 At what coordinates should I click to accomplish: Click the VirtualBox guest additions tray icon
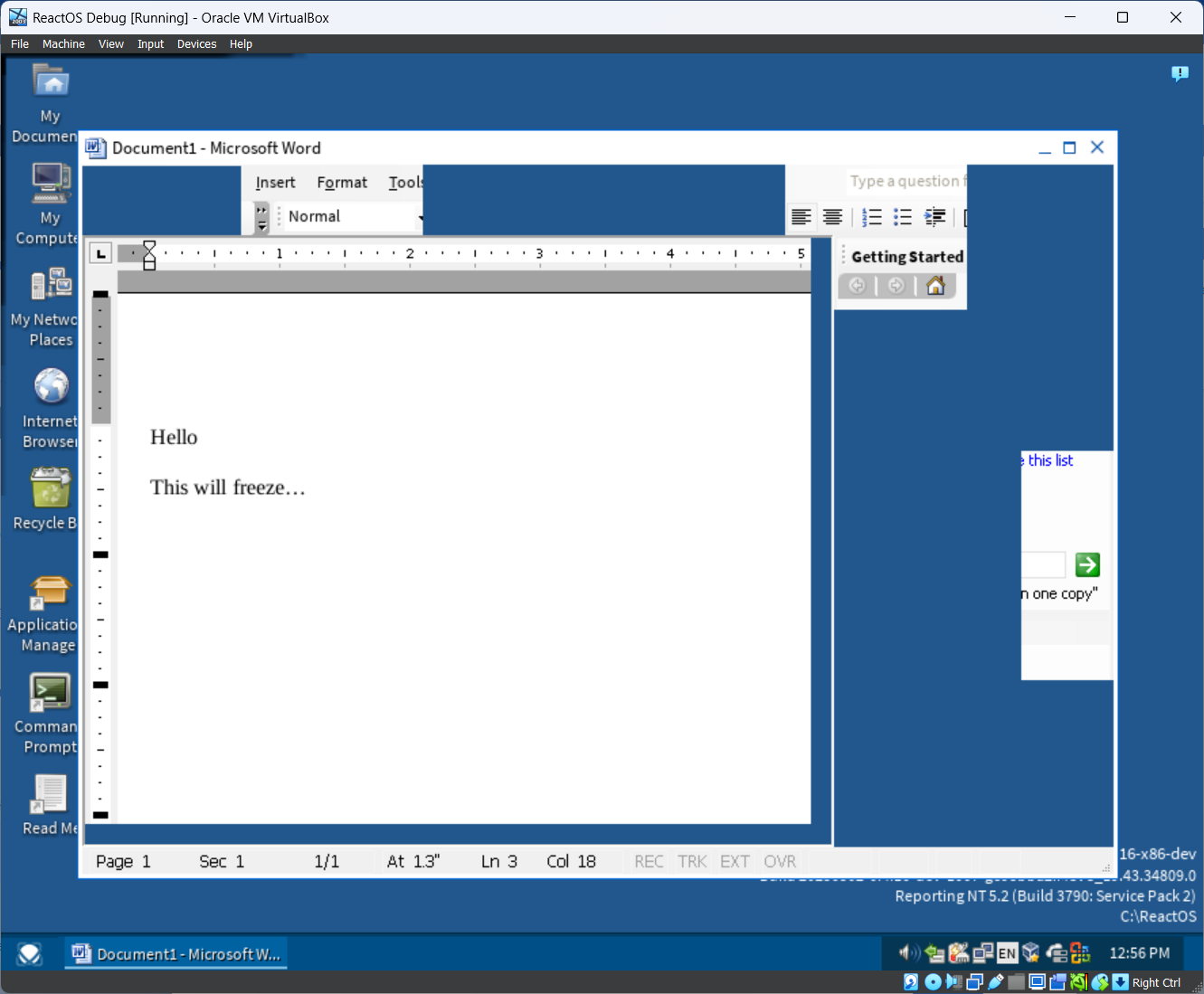tap(1031, 952)
